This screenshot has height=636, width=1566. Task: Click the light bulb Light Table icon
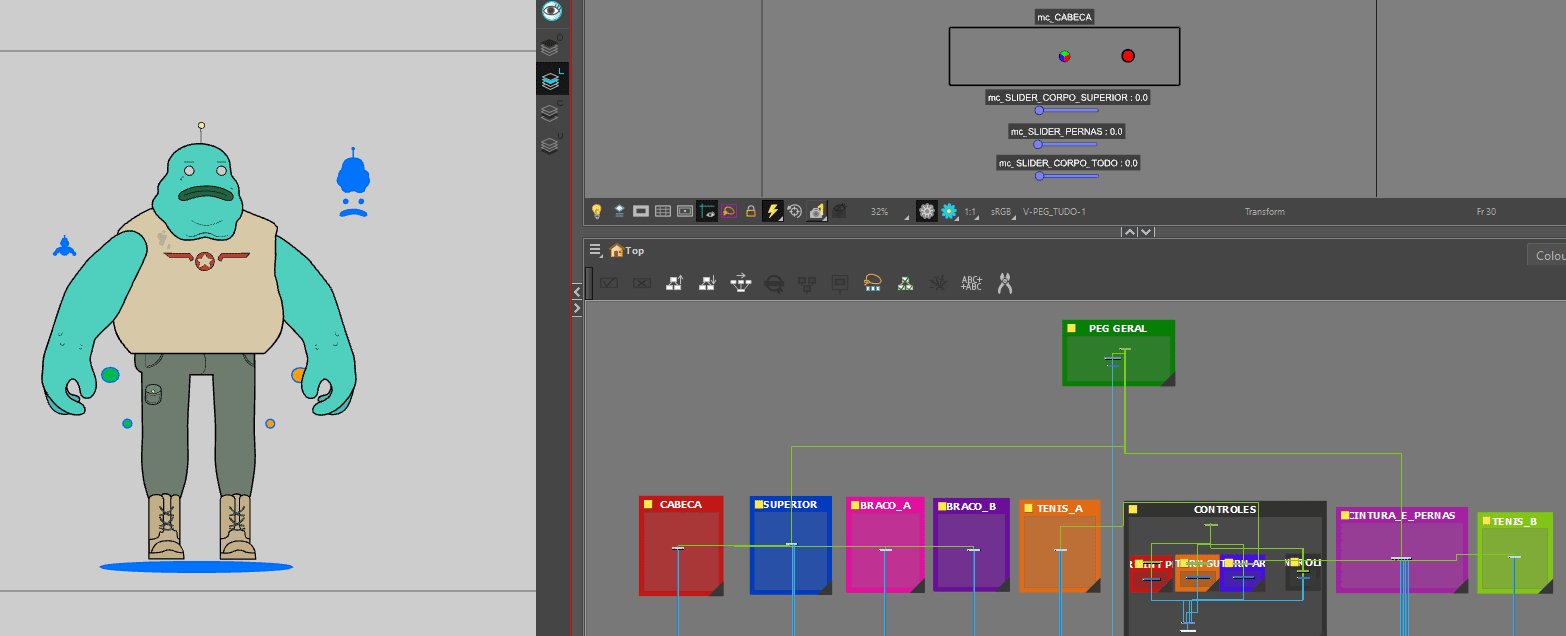[597, 211]
